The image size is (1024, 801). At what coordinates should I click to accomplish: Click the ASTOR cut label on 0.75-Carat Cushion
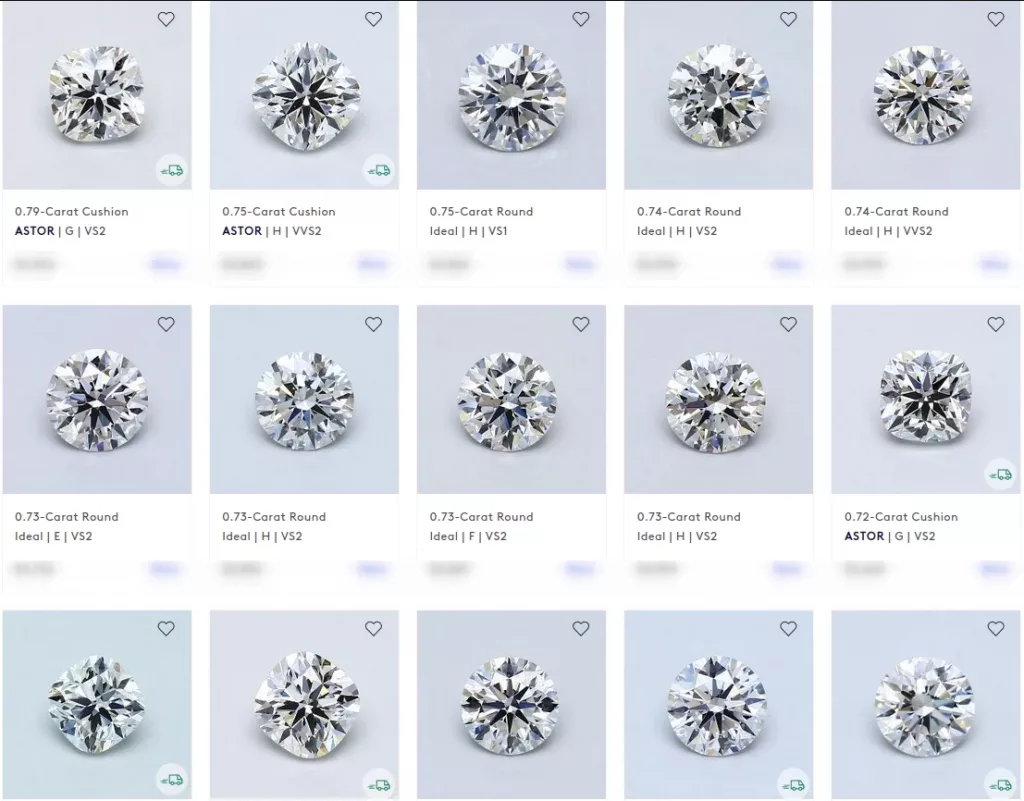pos(242,231)
